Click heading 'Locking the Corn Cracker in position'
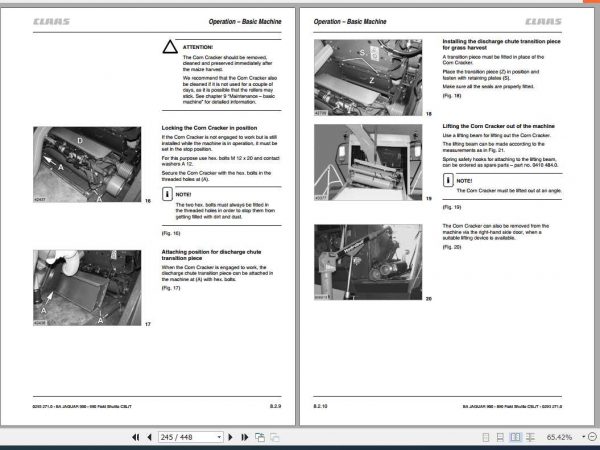600x450 pixels. [x=209, y=128]
